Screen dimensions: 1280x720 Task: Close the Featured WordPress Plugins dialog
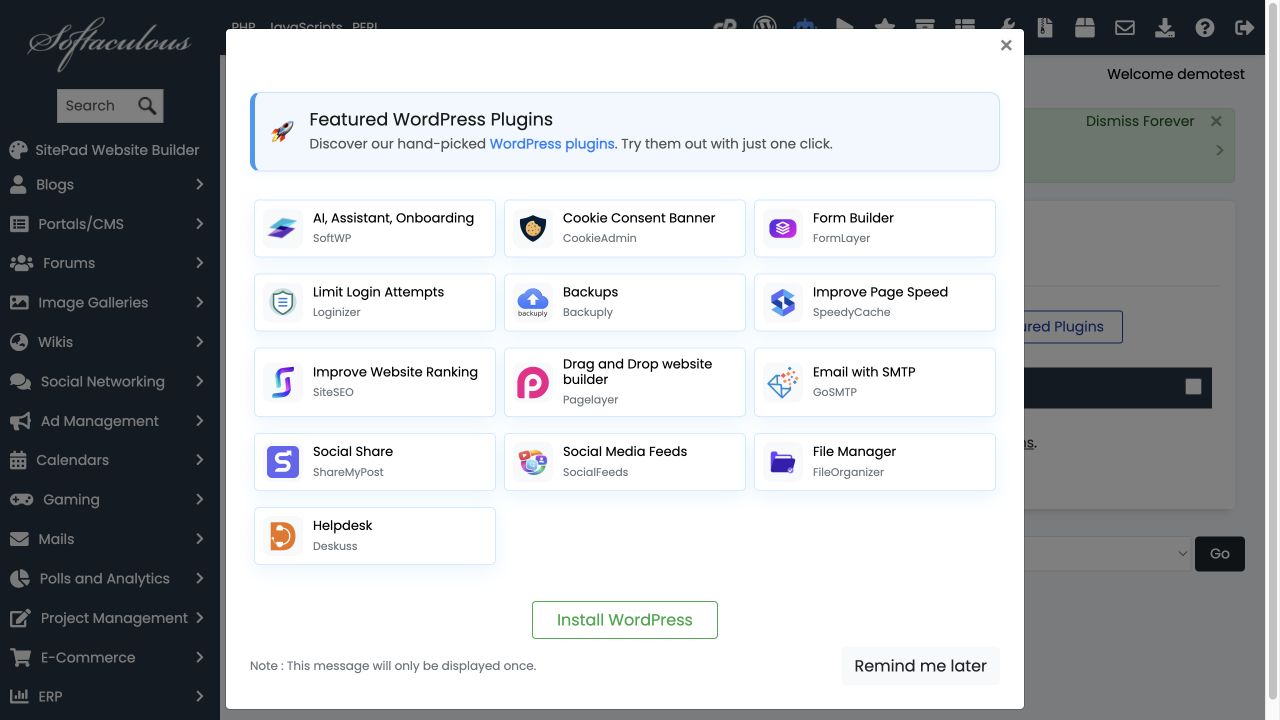coord(1006,45)
